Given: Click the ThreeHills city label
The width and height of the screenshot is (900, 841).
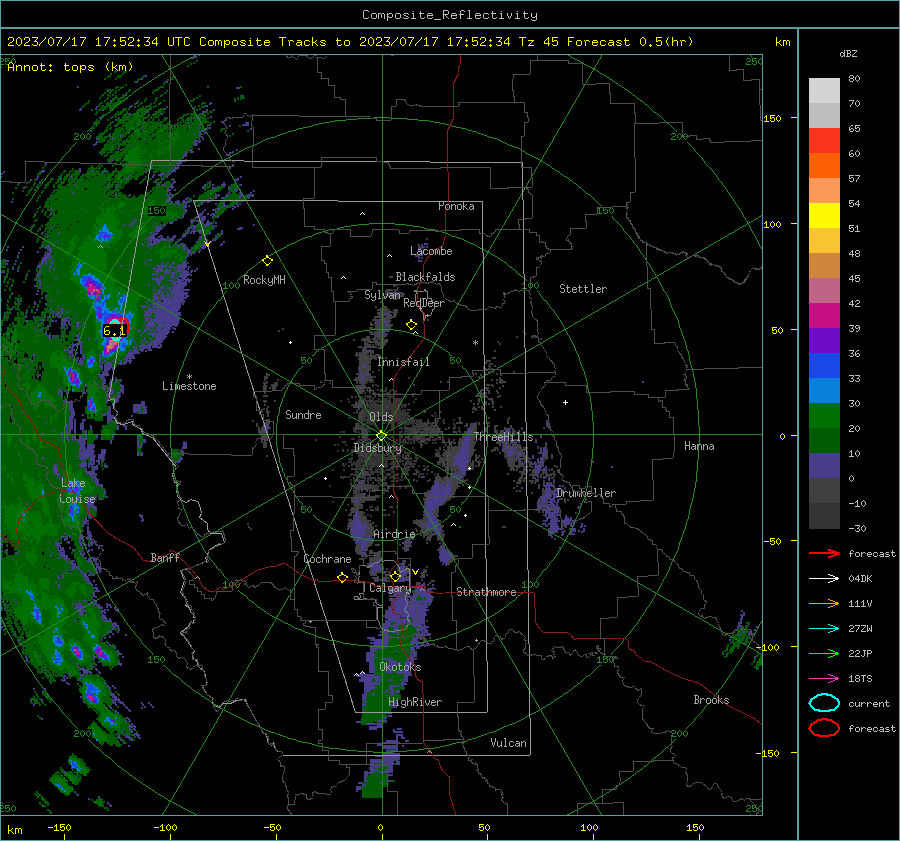Looking at the screenshot, I should [503, 437].
